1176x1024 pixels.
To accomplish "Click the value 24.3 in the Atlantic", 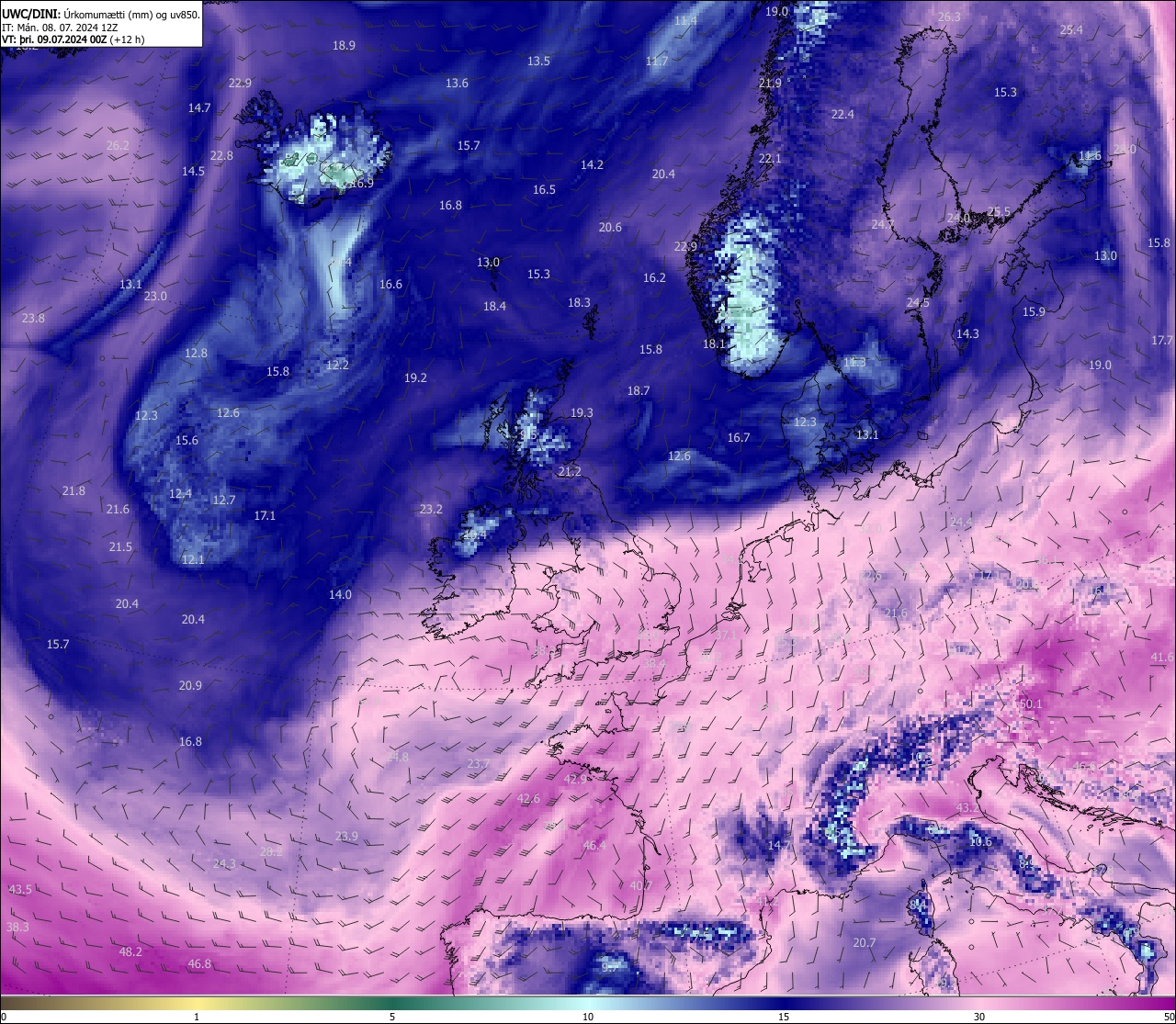I will (224, 863).
